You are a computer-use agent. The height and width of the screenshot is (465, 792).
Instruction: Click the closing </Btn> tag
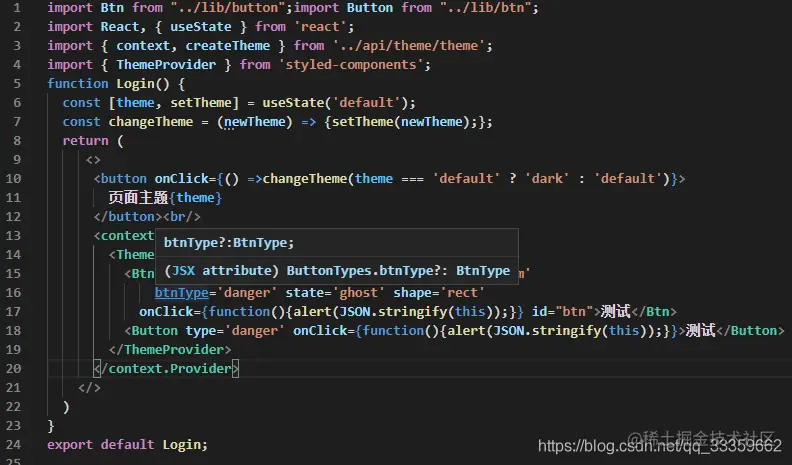pos(654,312)
